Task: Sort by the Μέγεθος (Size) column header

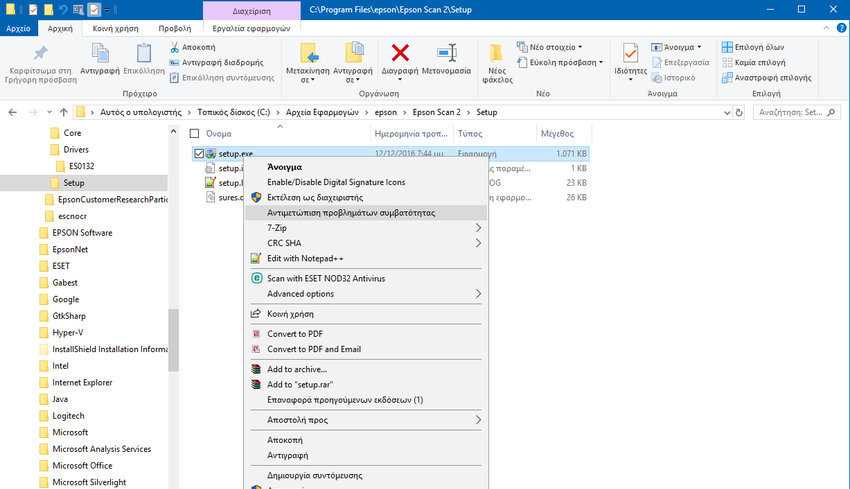Action: click(562, 133)
